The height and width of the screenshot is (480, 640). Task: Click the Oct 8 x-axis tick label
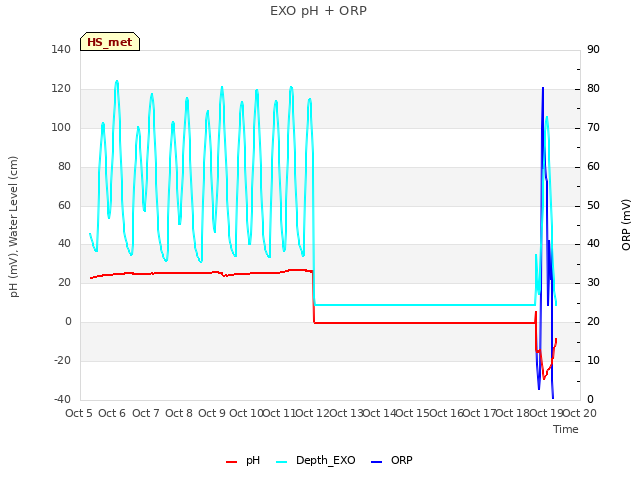(179, 413)
